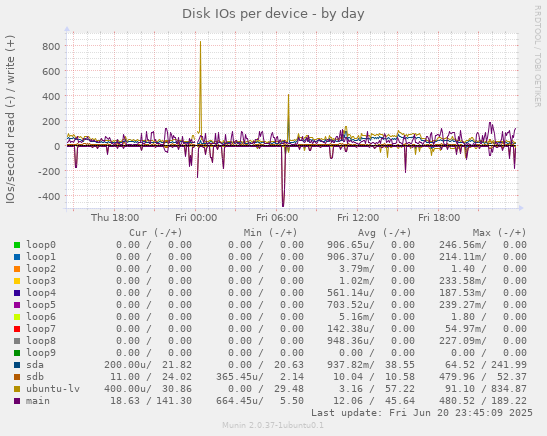Click the yellow loop3 legend swatch

point(17,281)
